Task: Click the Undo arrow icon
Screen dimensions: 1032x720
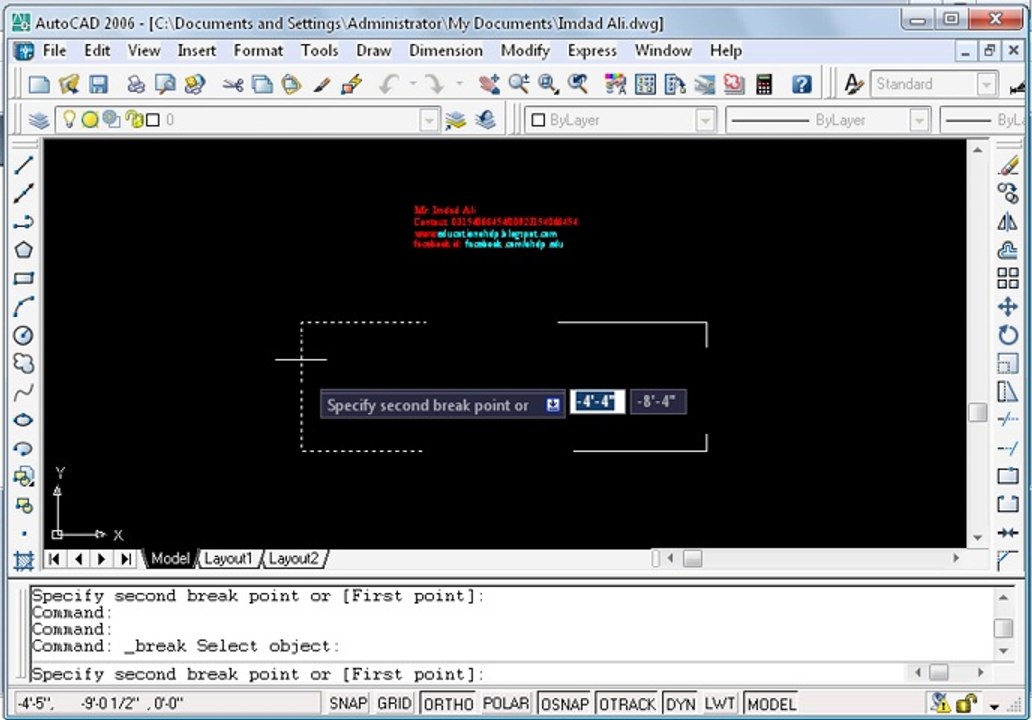Action: click(x=389, y=84)
